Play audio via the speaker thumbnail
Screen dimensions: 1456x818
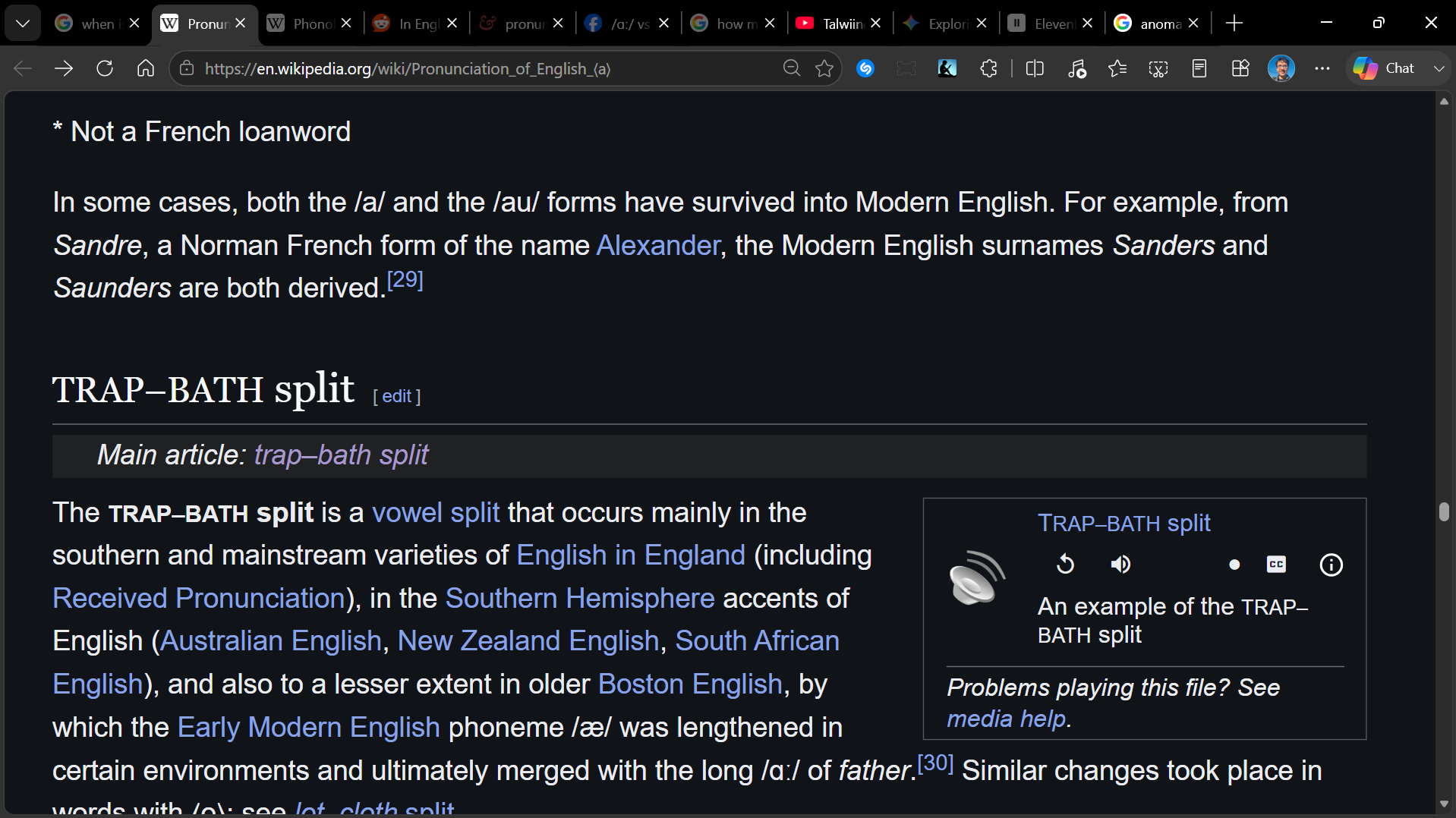tap(977, 578)
